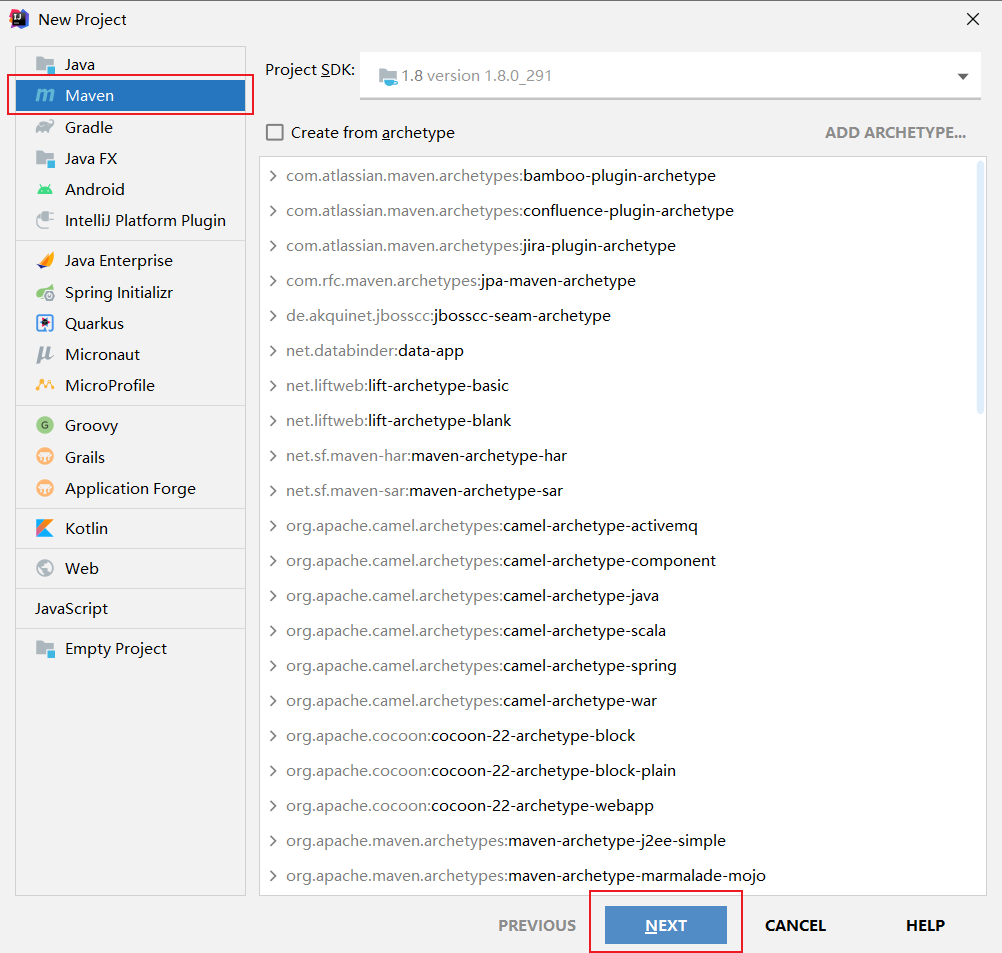Choose Micronaut from the sidebar
The image size is (1002, 953).
(130, 355)
